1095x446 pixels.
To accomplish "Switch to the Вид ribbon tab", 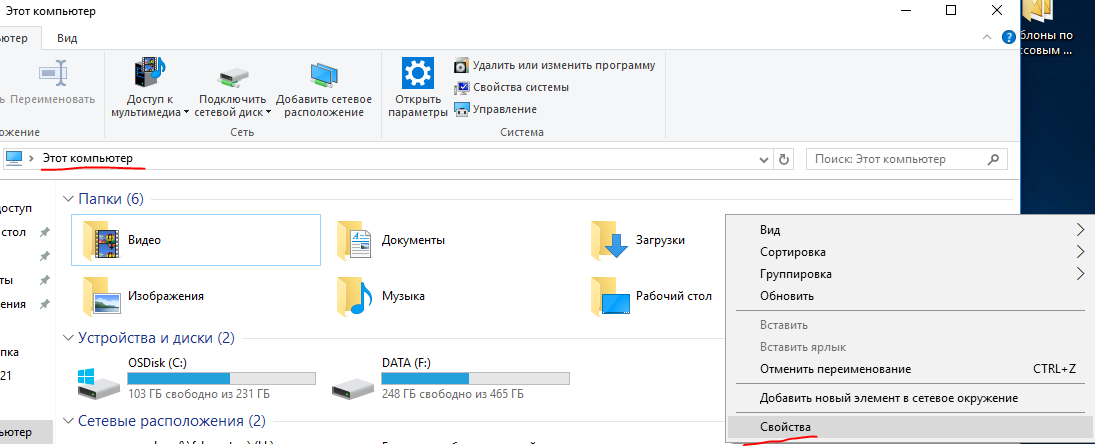I will click(x=67, y=38).
